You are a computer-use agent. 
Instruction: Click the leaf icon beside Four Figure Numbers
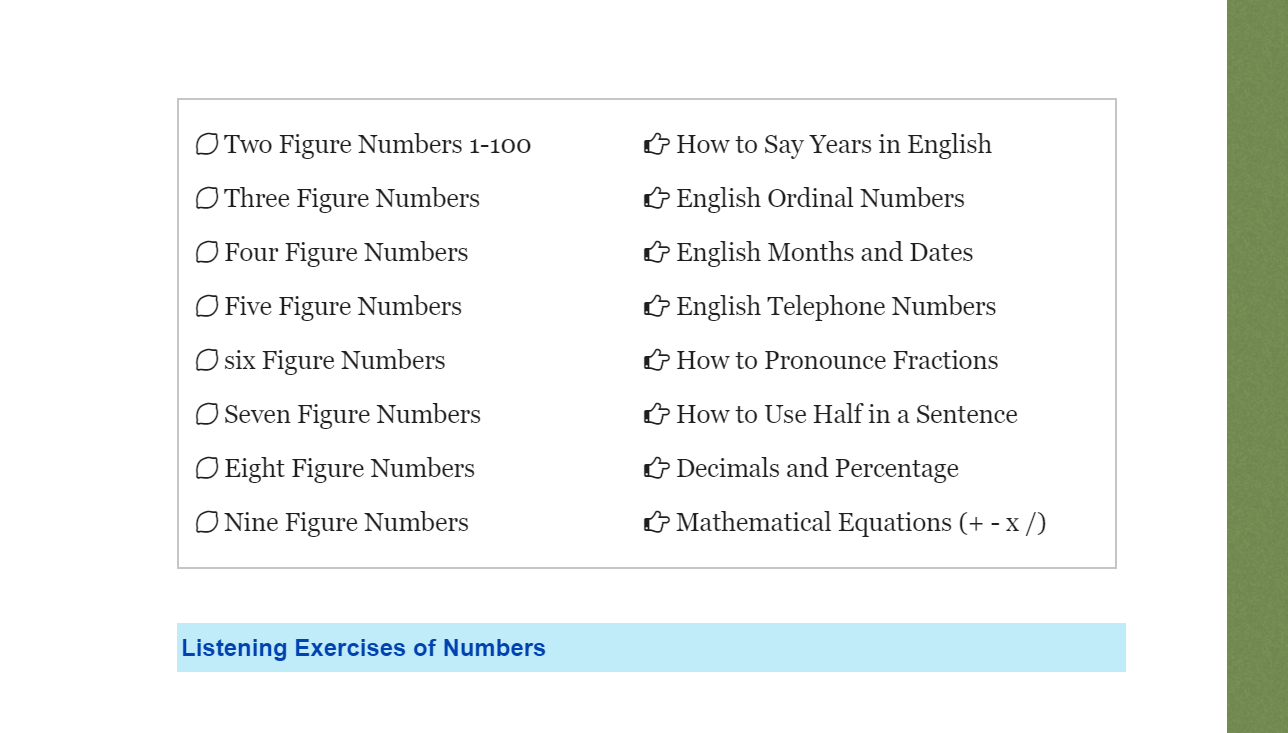(x=207, y=253)
